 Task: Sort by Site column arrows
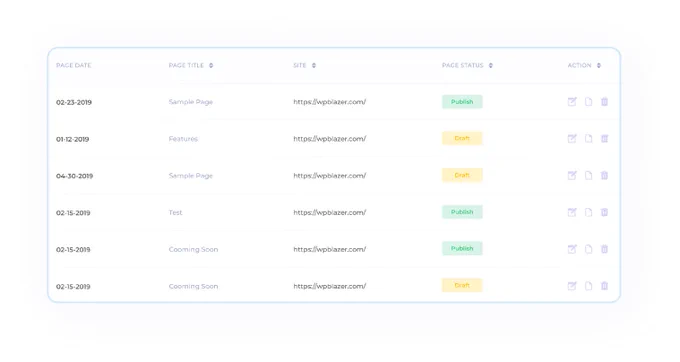[x=314, y=65]
